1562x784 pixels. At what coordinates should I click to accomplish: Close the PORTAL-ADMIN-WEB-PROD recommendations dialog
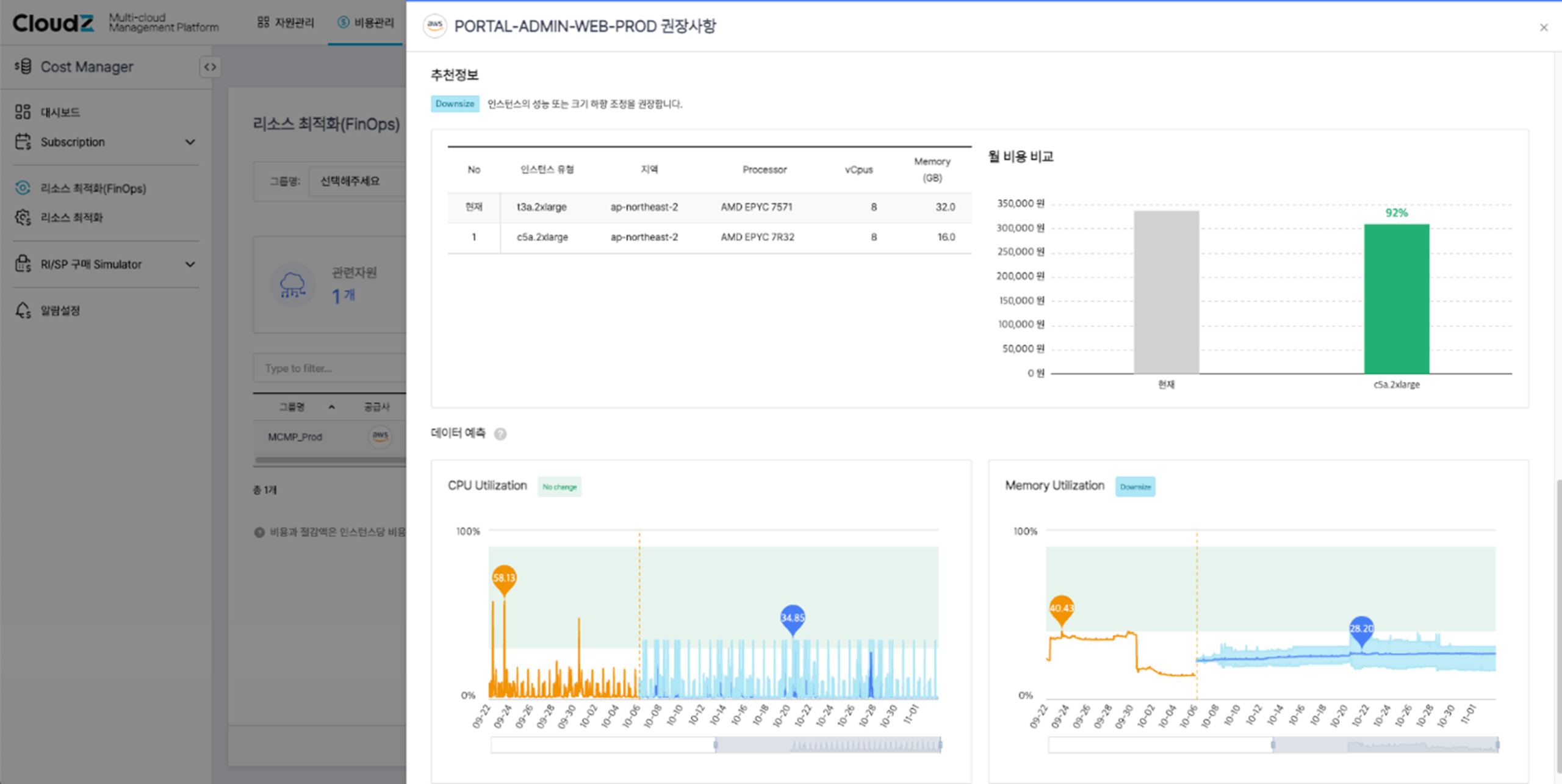[1544, 27]
